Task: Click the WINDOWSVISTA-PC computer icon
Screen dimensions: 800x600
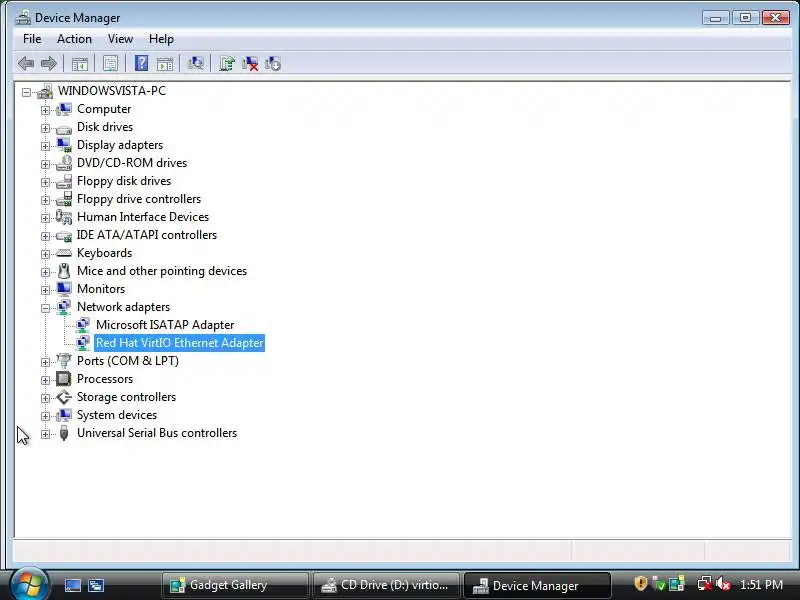Action: [x=45, y=91]
